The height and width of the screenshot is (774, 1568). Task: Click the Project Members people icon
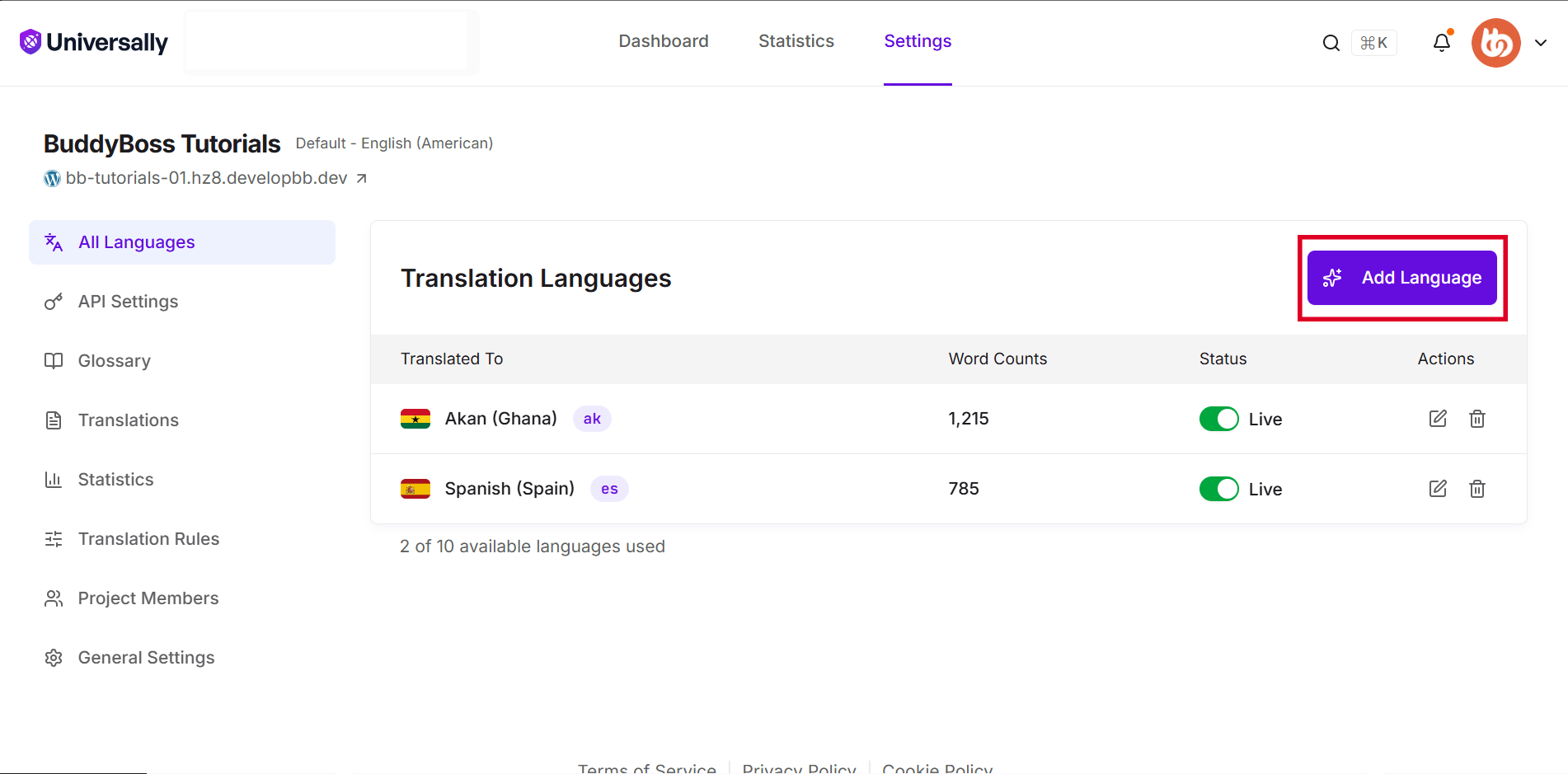54,598
